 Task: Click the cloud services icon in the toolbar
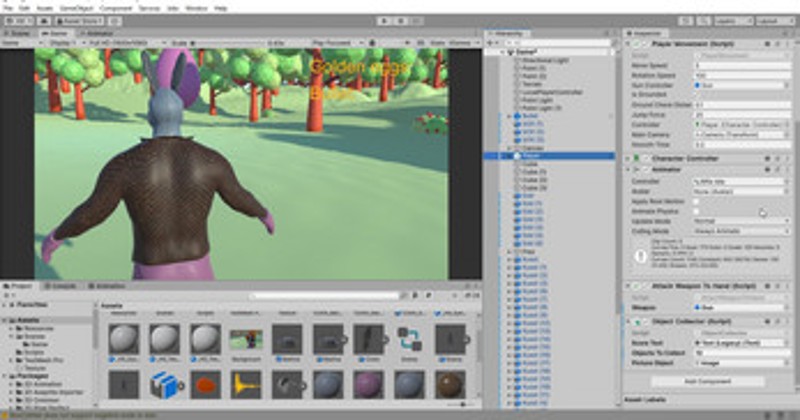coord(44,21)
